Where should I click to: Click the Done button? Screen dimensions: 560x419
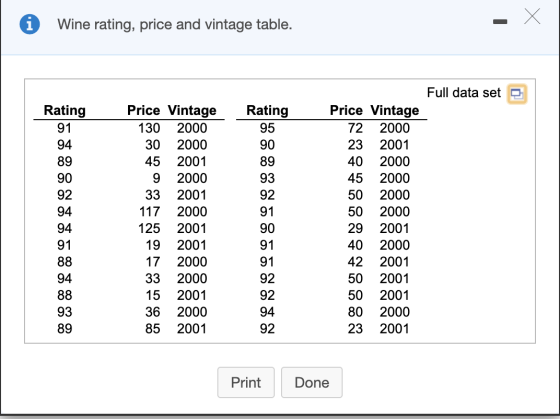[x=312, y=383]
